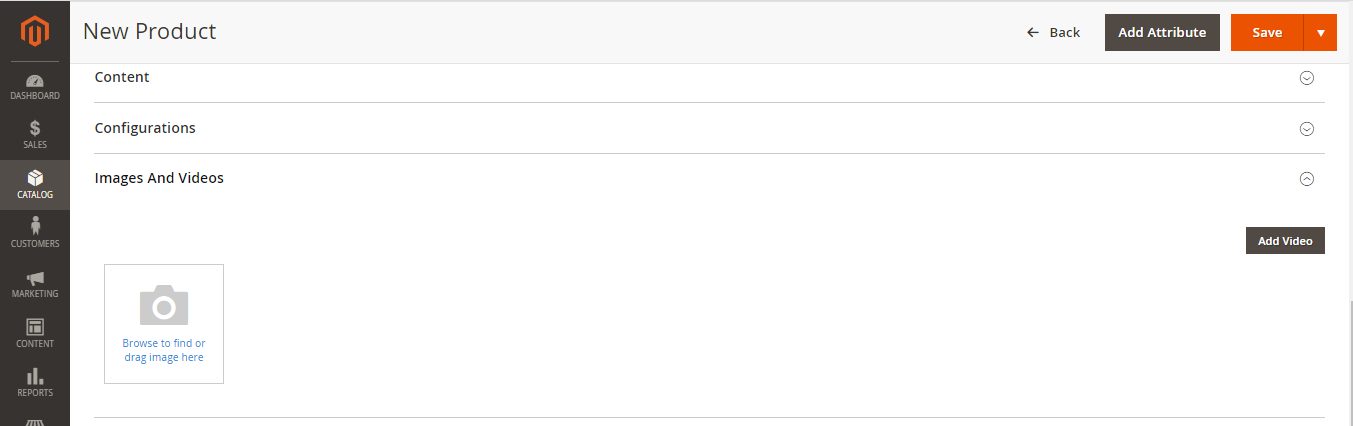Viewport: 1353px width, 426px height.
Task: Open the Content layout icon
Action: pyautogui.click(x=35, y=327)
